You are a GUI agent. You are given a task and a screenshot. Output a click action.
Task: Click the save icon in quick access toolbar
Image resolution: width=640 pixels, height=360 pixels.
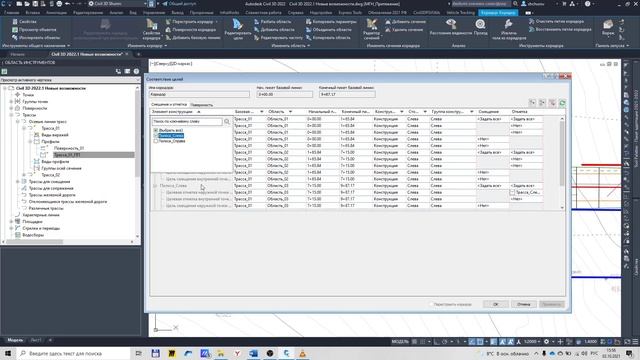(36, 4)
